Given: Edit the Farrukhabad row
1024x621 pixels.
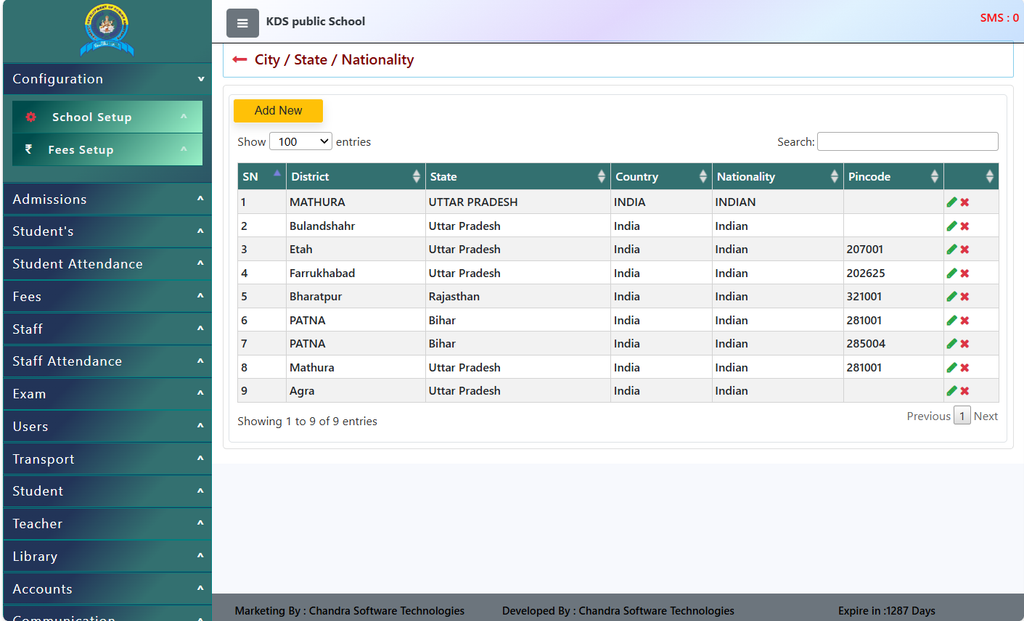Looking at the screenshot, I should tap(952, 273).
